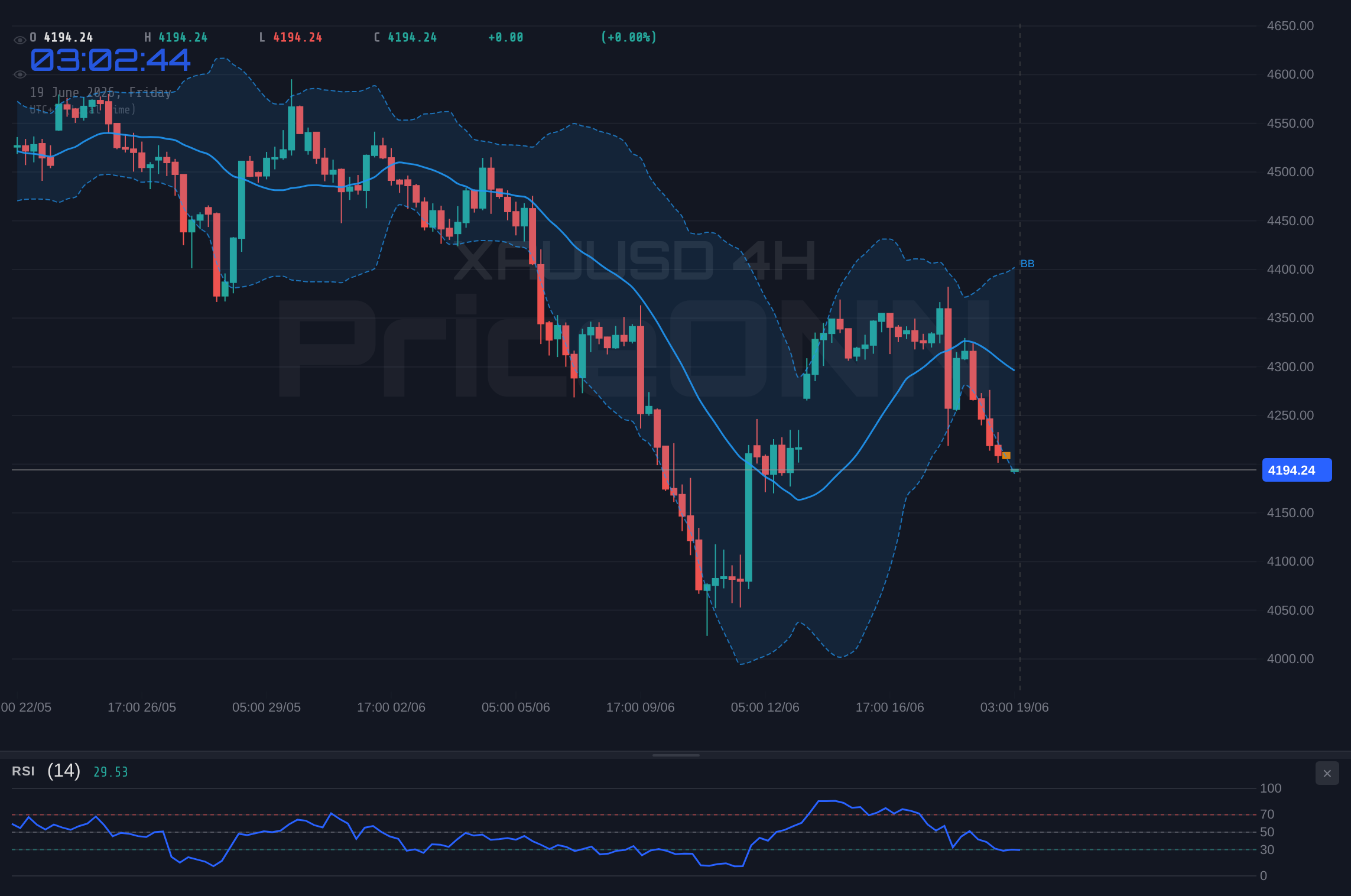Image resolution: width=1351 pixels, height=896 pixels.
Task: Toggle eye icon next to the countdown timer
Action: tap(20, 74)
